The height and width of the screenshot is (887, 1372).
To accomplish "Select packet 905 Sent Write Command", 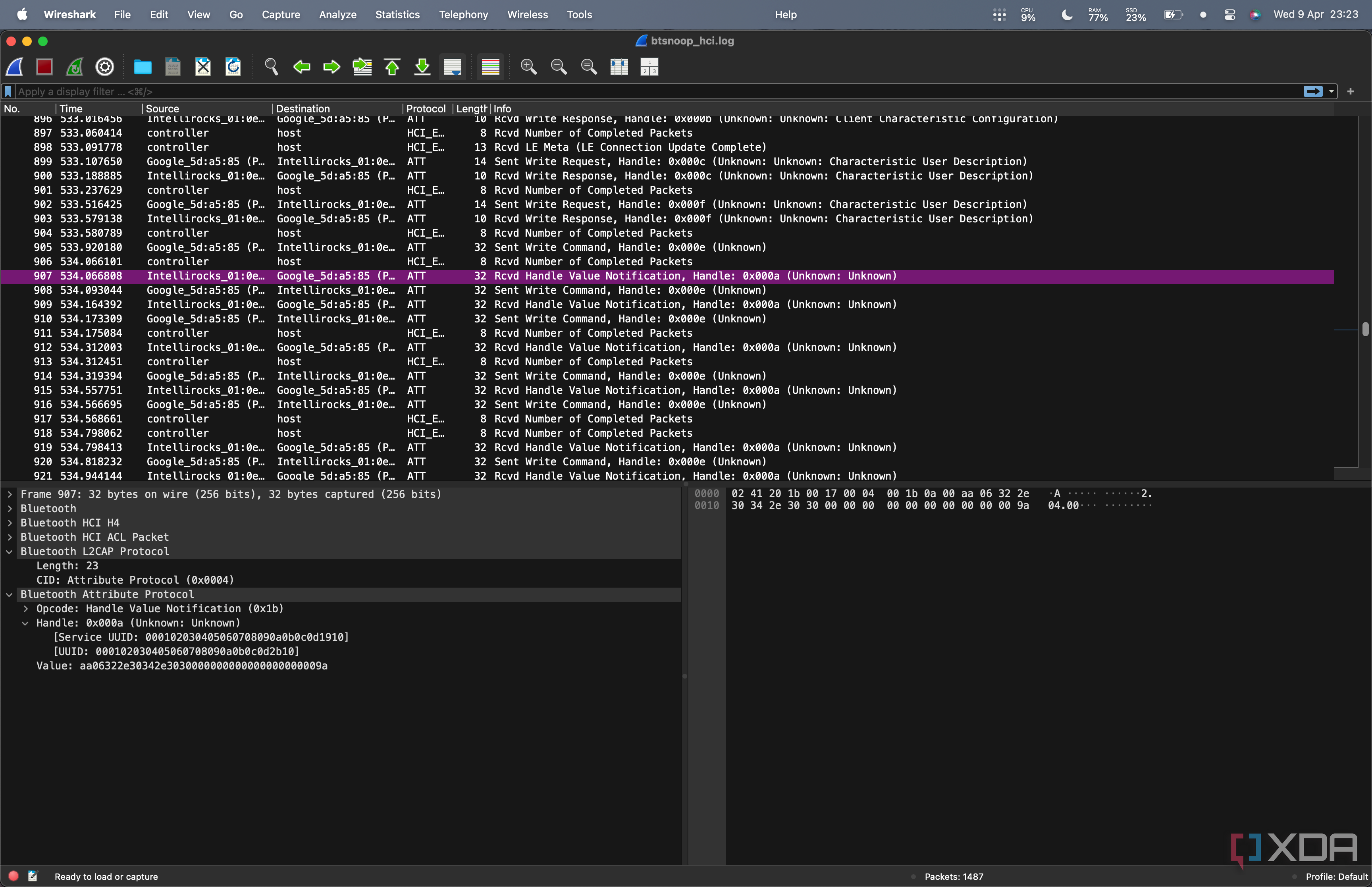I will (x=667, y=248).
